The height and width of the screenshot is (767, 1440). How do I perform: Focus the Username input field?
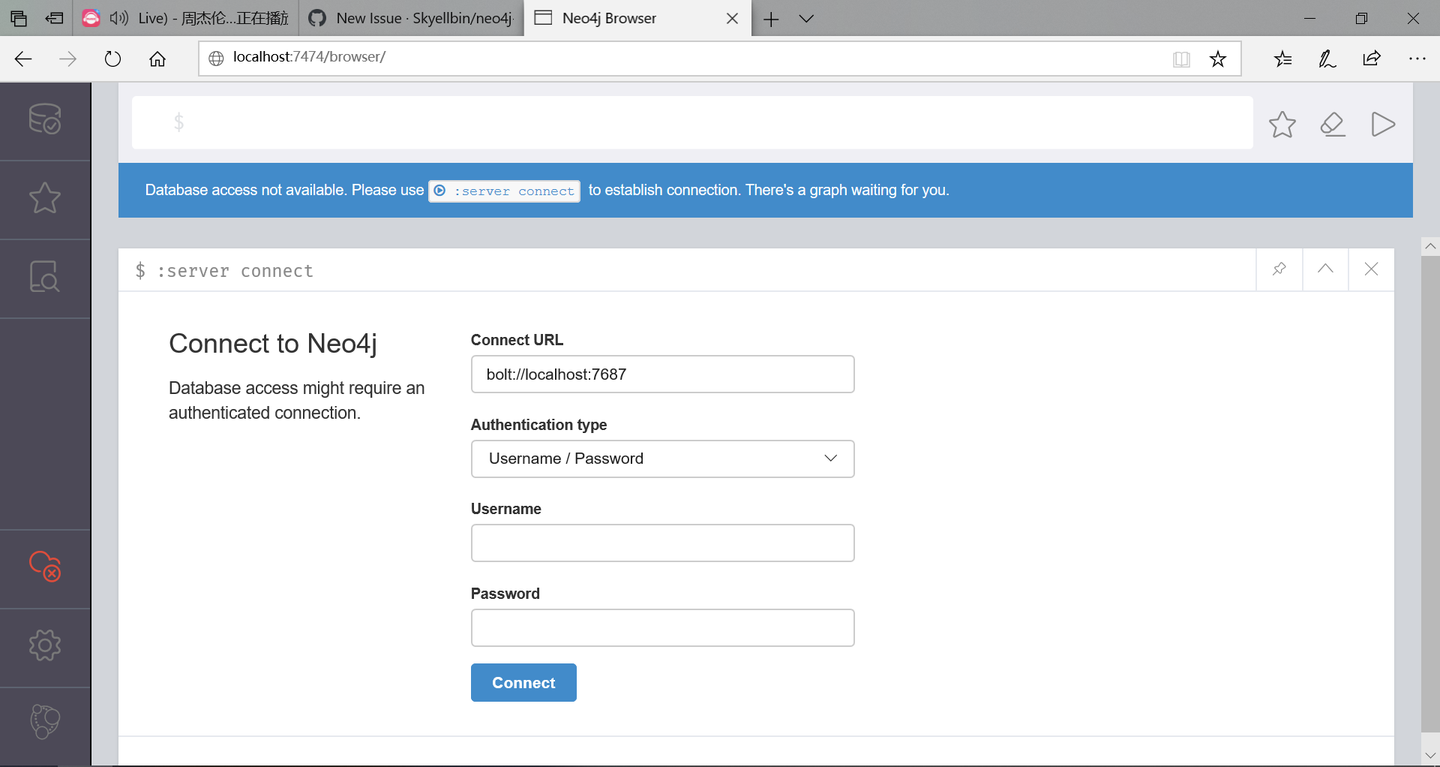[662, 543]
